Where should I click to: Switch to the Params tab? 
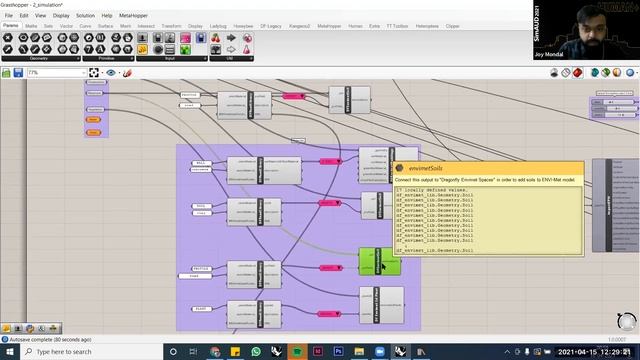pyautogui.click(x=11, y=26)
